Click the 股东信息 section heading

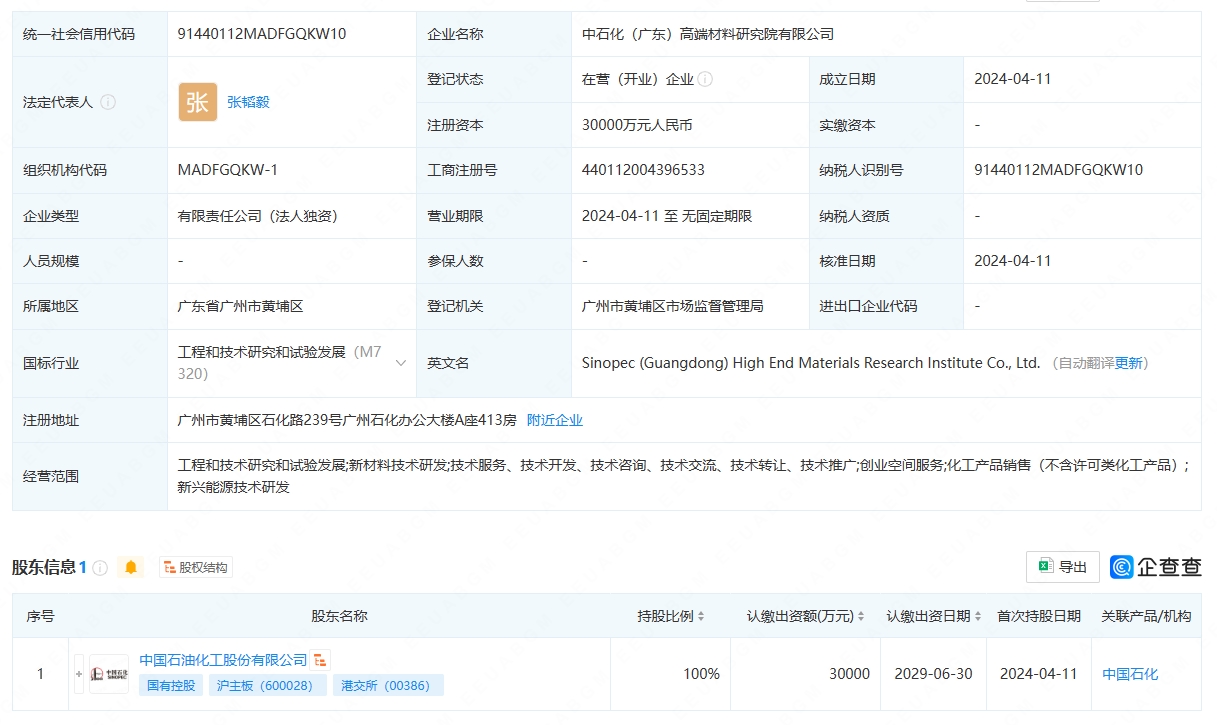pyautogui.click(x=44, y=568)
